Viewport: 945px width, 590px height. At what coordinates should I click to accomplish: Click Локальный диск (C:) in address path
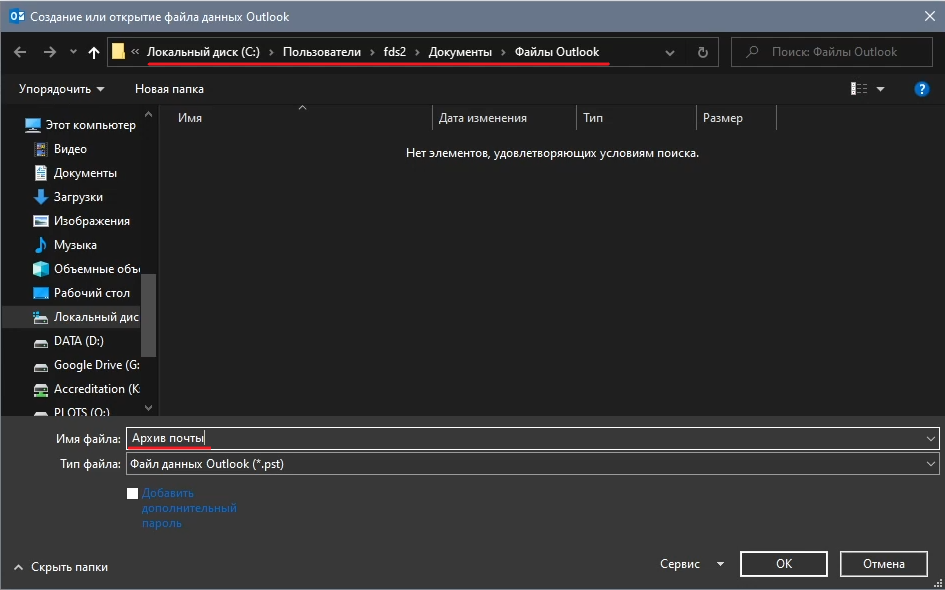[204, 52]
